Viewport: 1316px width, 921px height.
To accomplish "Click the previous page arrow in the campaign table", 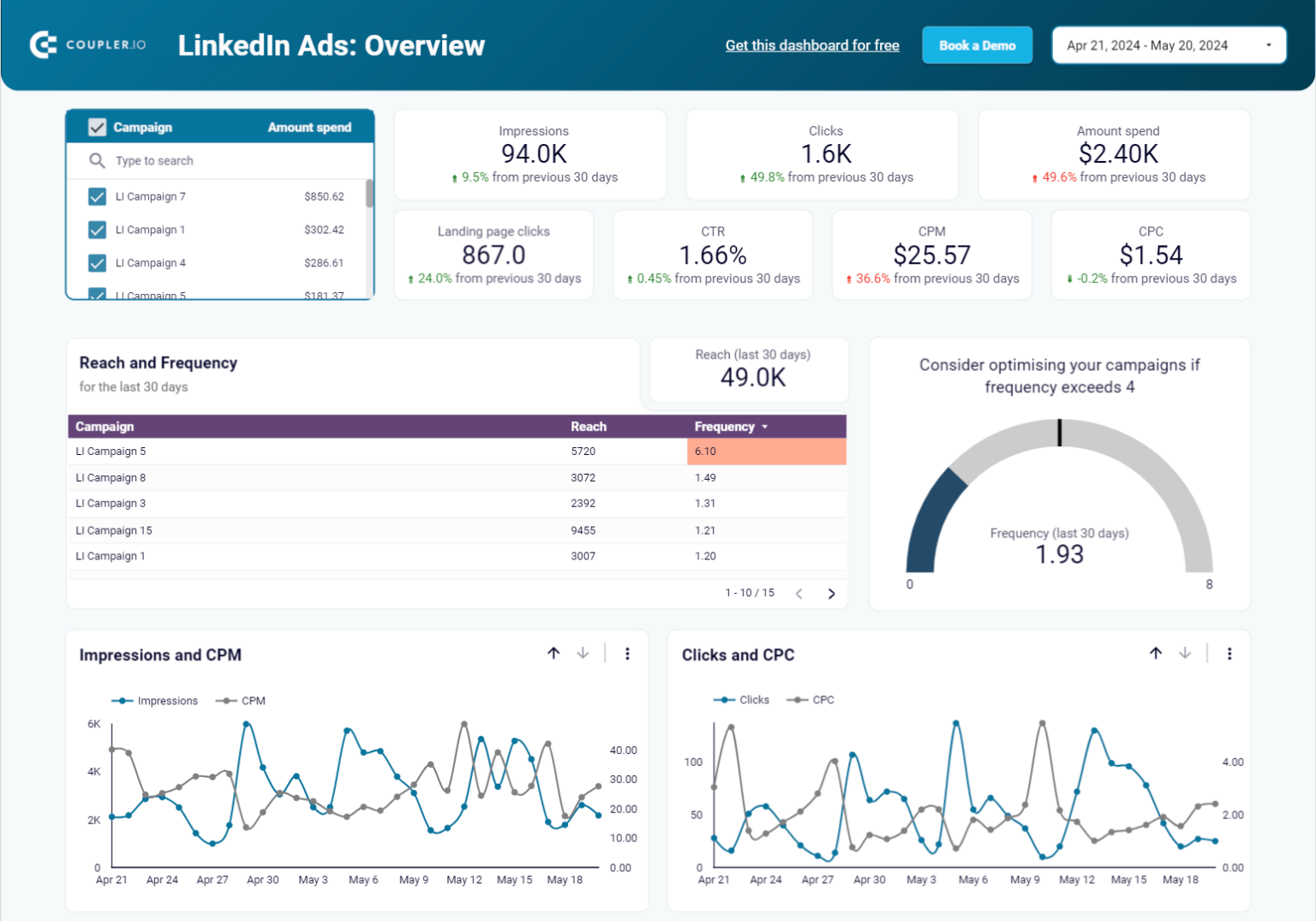I will (799, 593).
